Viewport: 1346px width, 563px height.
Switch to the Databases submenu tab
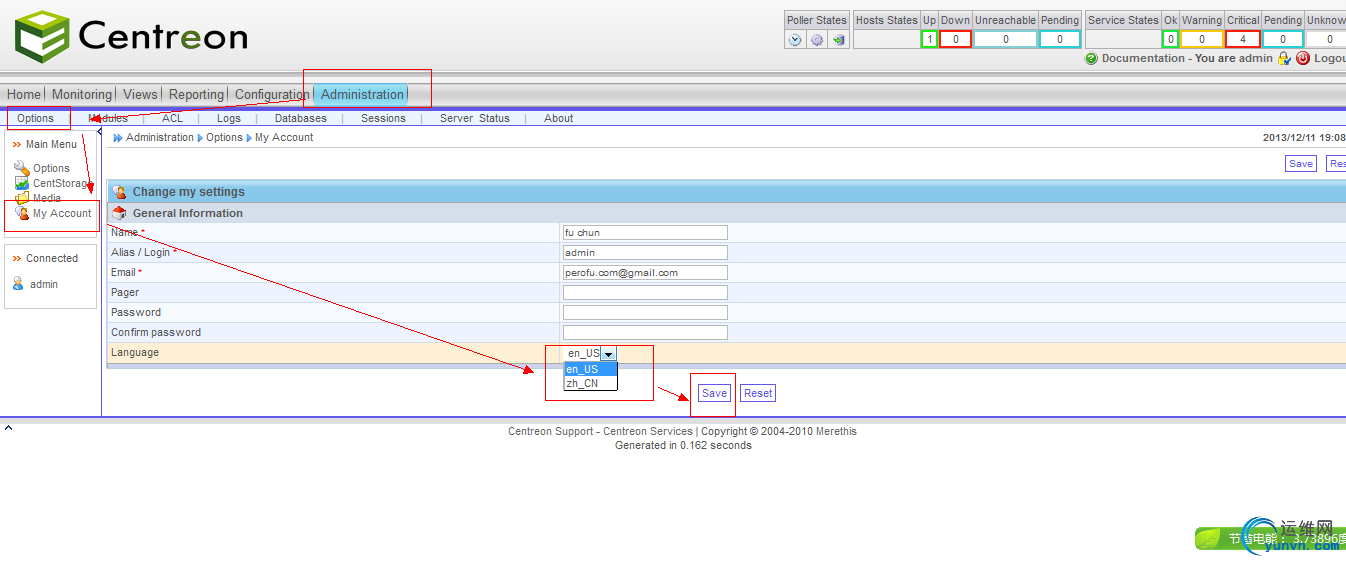tap(301, 118)
